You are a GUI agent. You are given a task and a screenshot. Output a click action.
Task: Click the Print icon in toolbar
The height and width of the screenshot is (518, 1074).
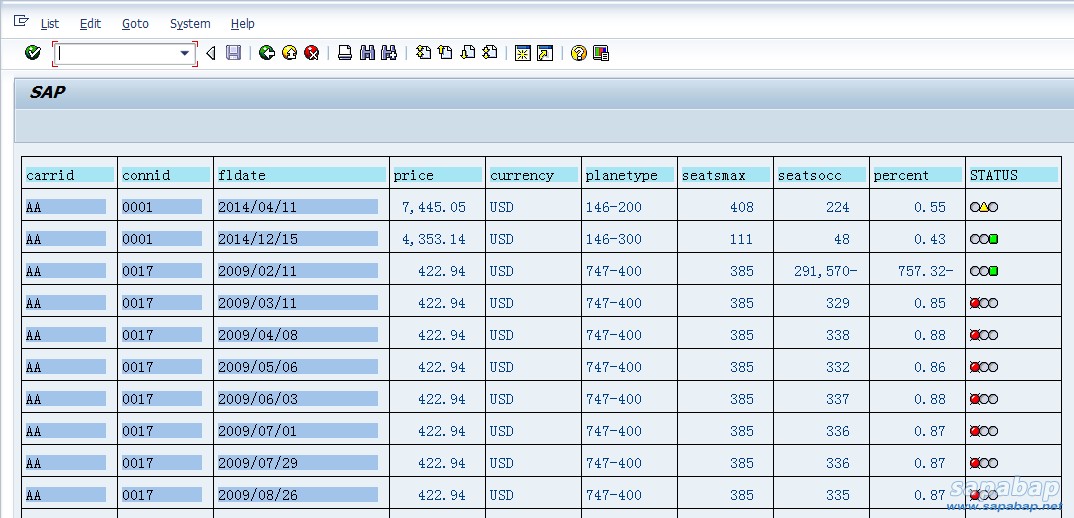pos(345,53)
